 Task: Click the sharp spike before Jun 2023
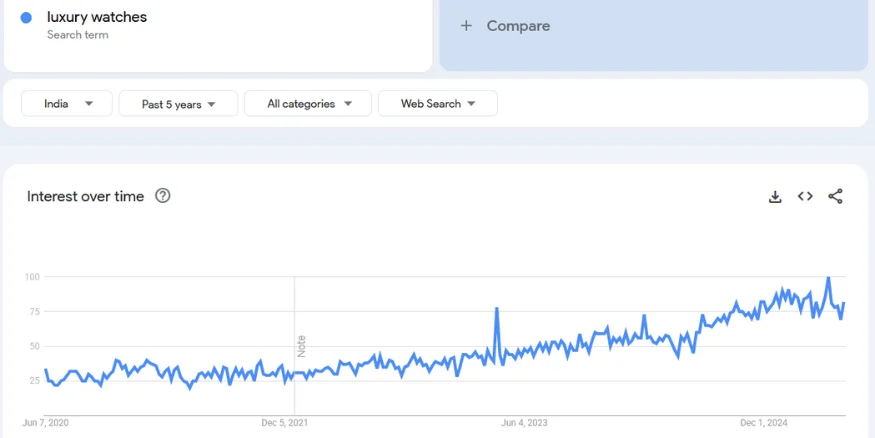point(496,310)
